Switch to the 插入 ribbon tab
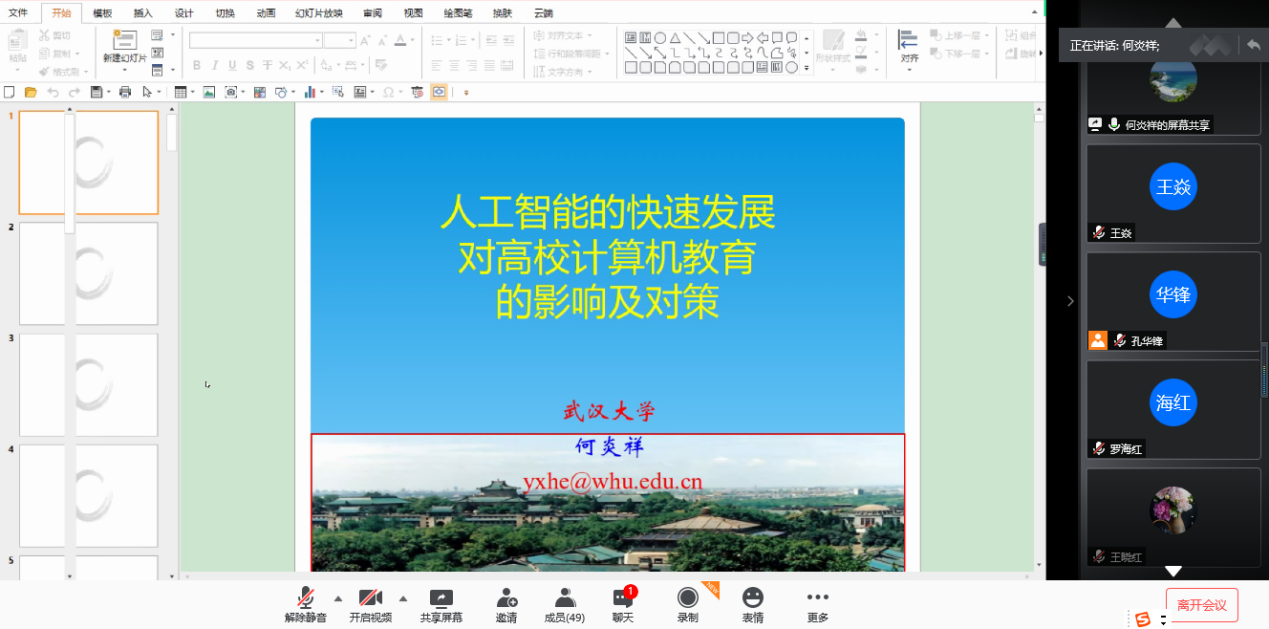The width and height of the screenshot is (1269, 629). point(143,13)
